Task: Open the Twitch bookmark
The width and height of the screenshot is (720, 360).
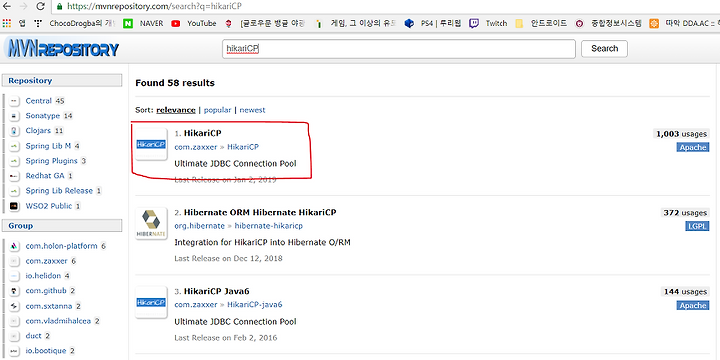Action: [488, 23]
